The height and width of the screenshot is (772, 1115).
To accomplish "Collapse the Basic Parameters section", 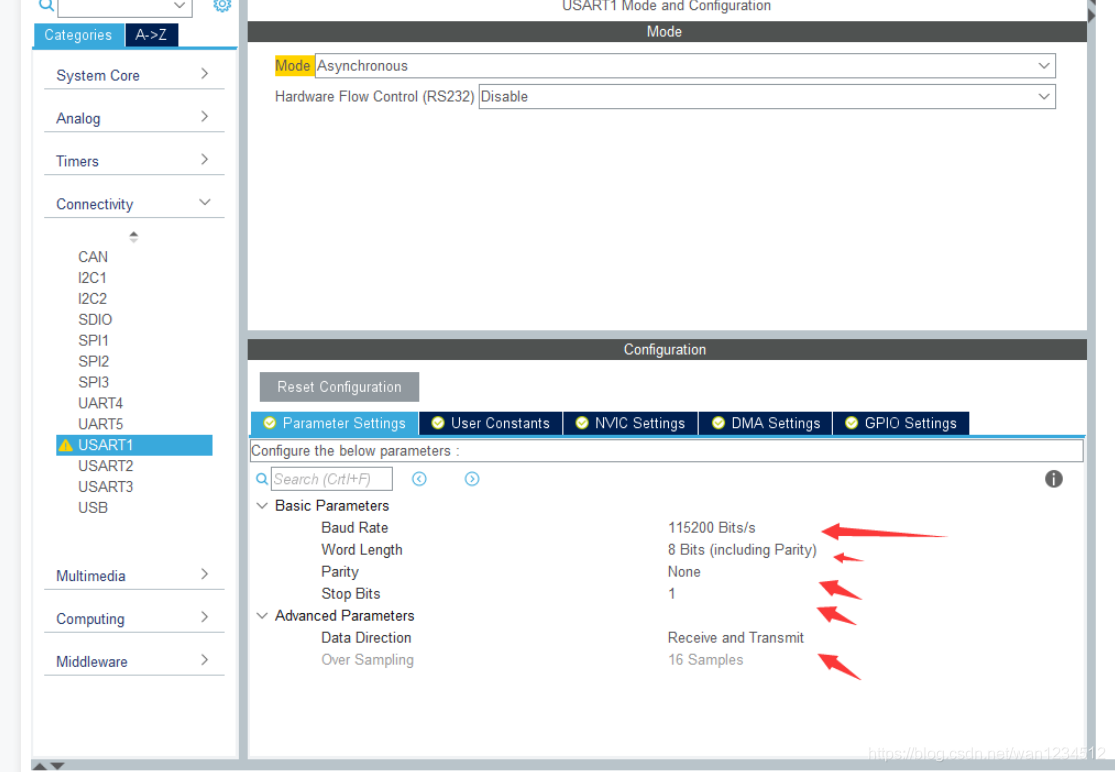I will tap(262, 506).
